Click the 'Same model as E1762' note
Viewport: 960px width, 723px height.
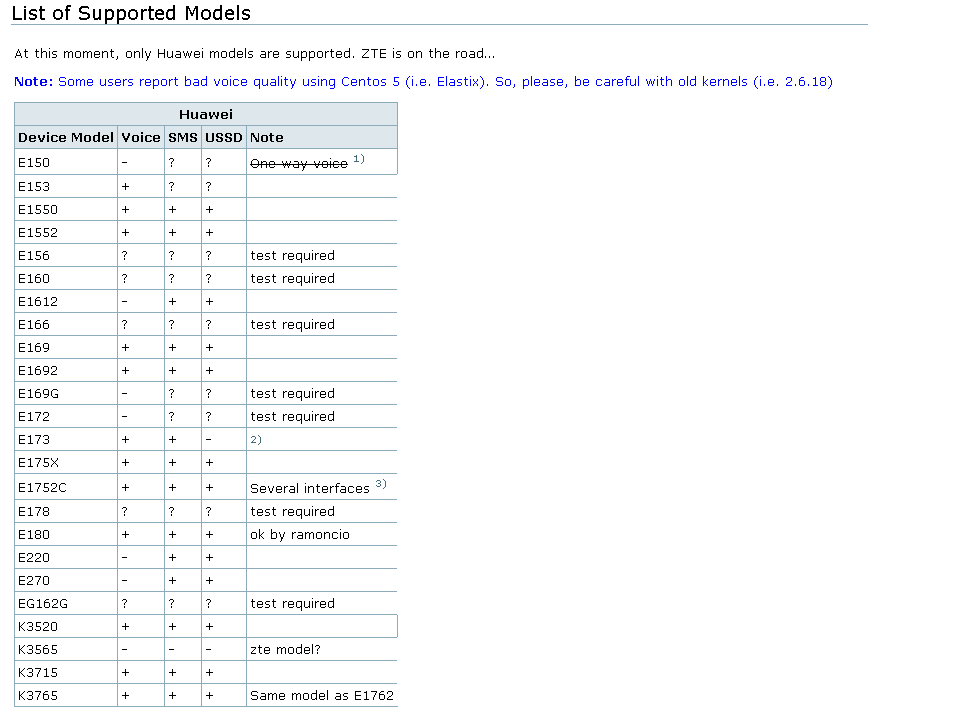pyautogui.click(x=322, y=695)
